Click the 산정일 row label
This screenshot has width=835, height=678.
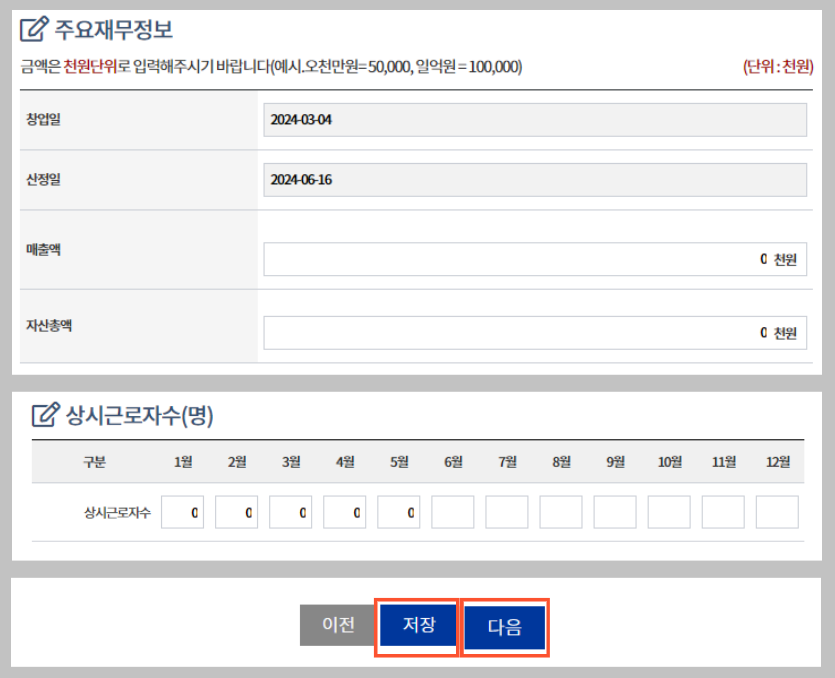(x=44, y=179)
